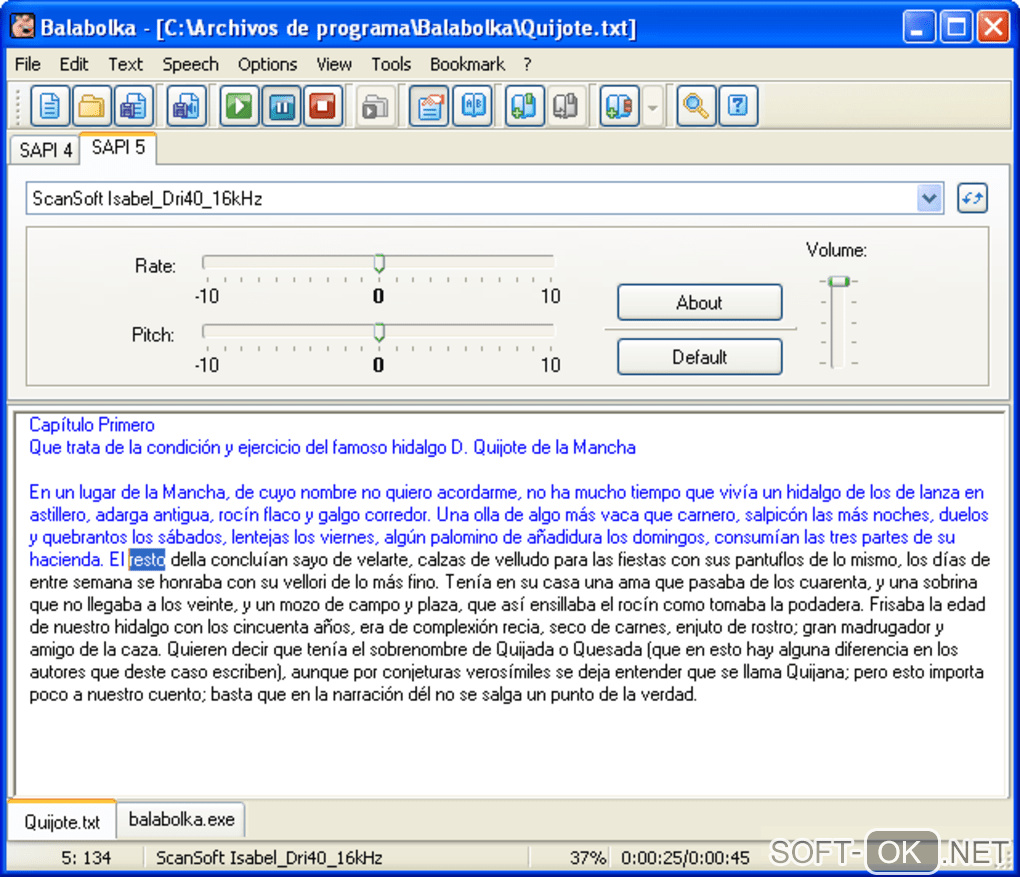Viewport: 1020px width, 877px height.
Task: Open Help with the question mark icon
Action: (x=738, y=106)
